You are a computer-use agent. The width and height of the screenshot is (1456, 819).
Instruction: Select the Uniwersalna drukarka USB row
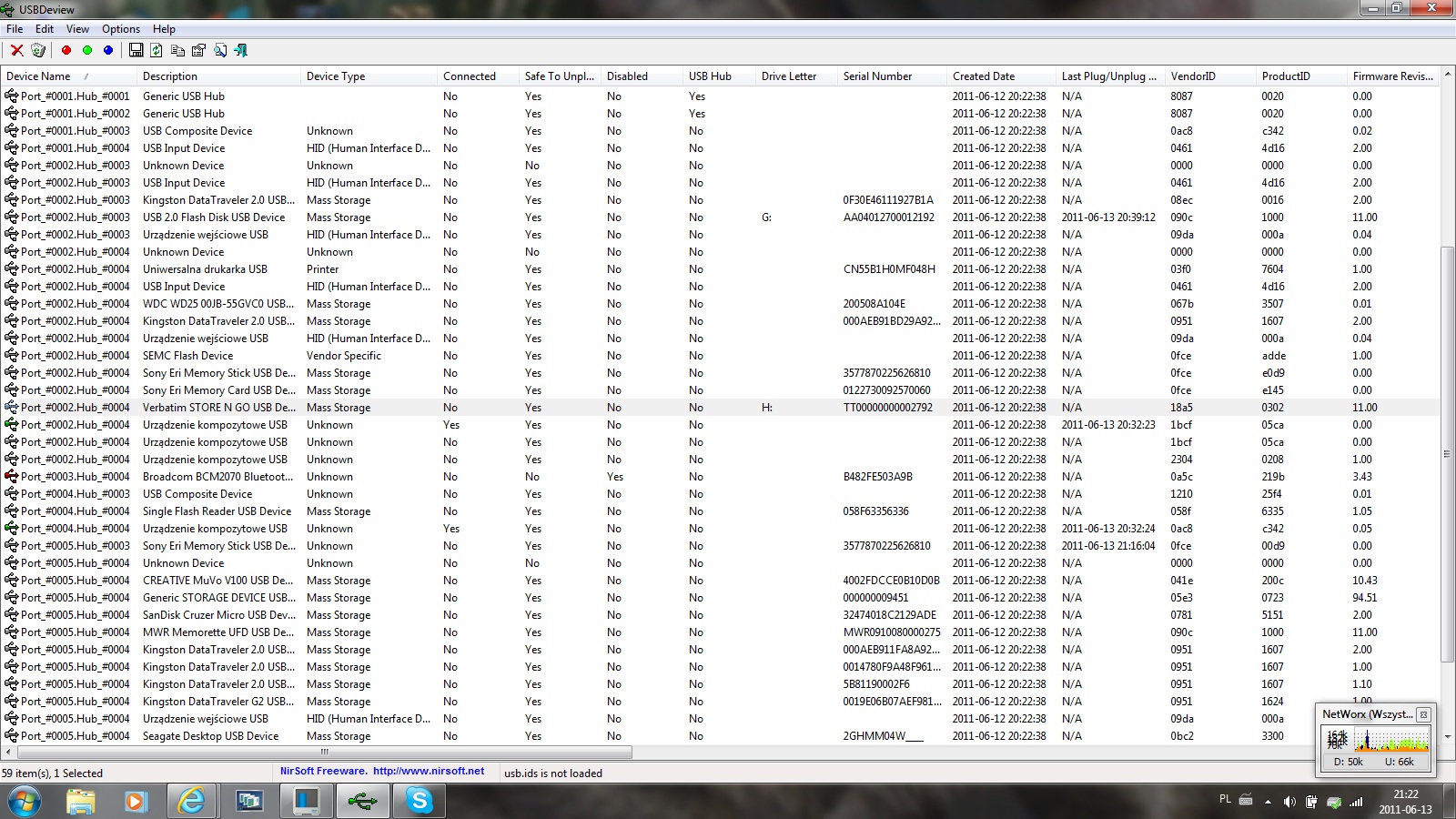[720, 268]
